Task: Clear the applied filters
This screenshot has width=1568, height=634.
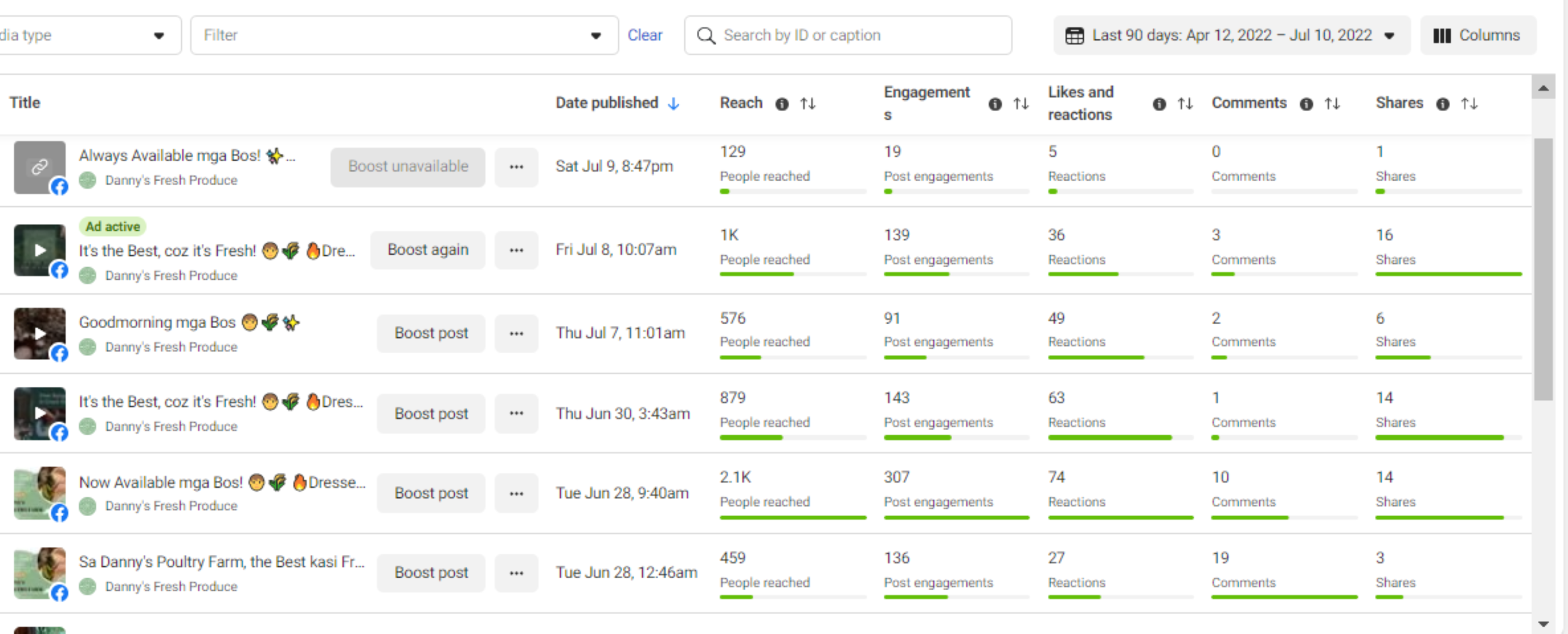Action: click(x=645, y=35)
